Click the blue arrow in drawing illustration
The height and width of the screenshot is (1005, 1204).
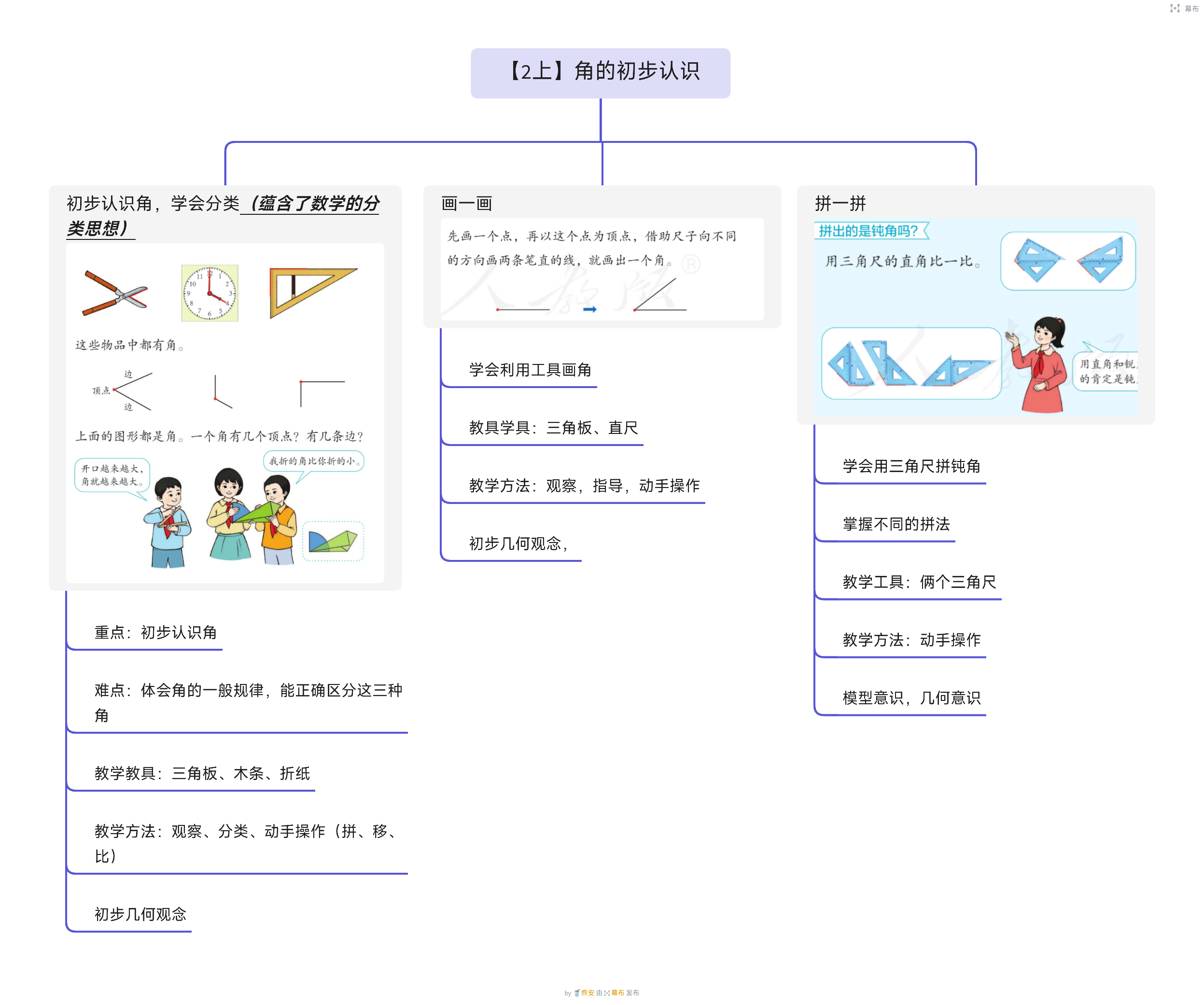click(x=589, y=309)
